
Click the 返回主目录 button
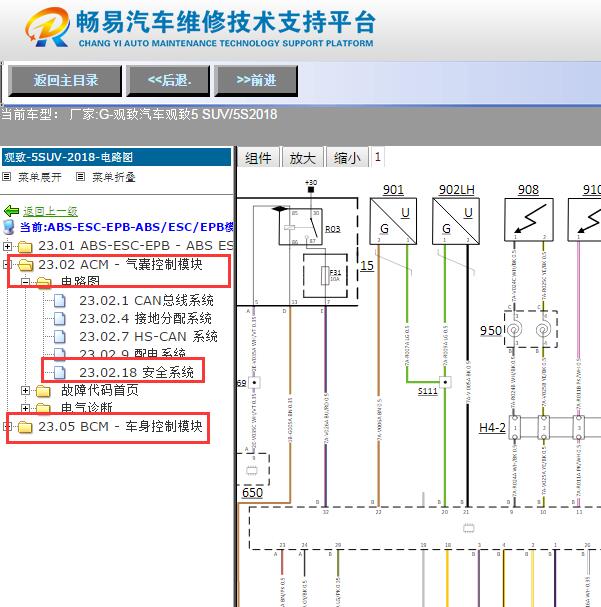(65, 81)
